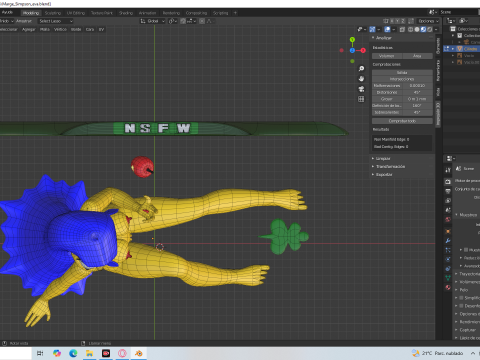Open the shading options dropdown arrow
The image size is (480, 360).
point(436,29)
